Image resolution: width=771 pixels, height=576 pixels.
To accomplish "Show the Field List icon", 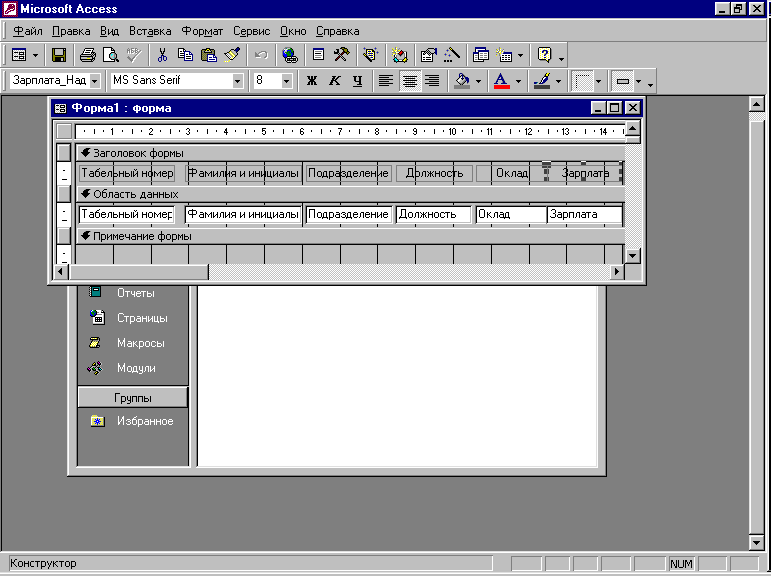I will 318,55.
